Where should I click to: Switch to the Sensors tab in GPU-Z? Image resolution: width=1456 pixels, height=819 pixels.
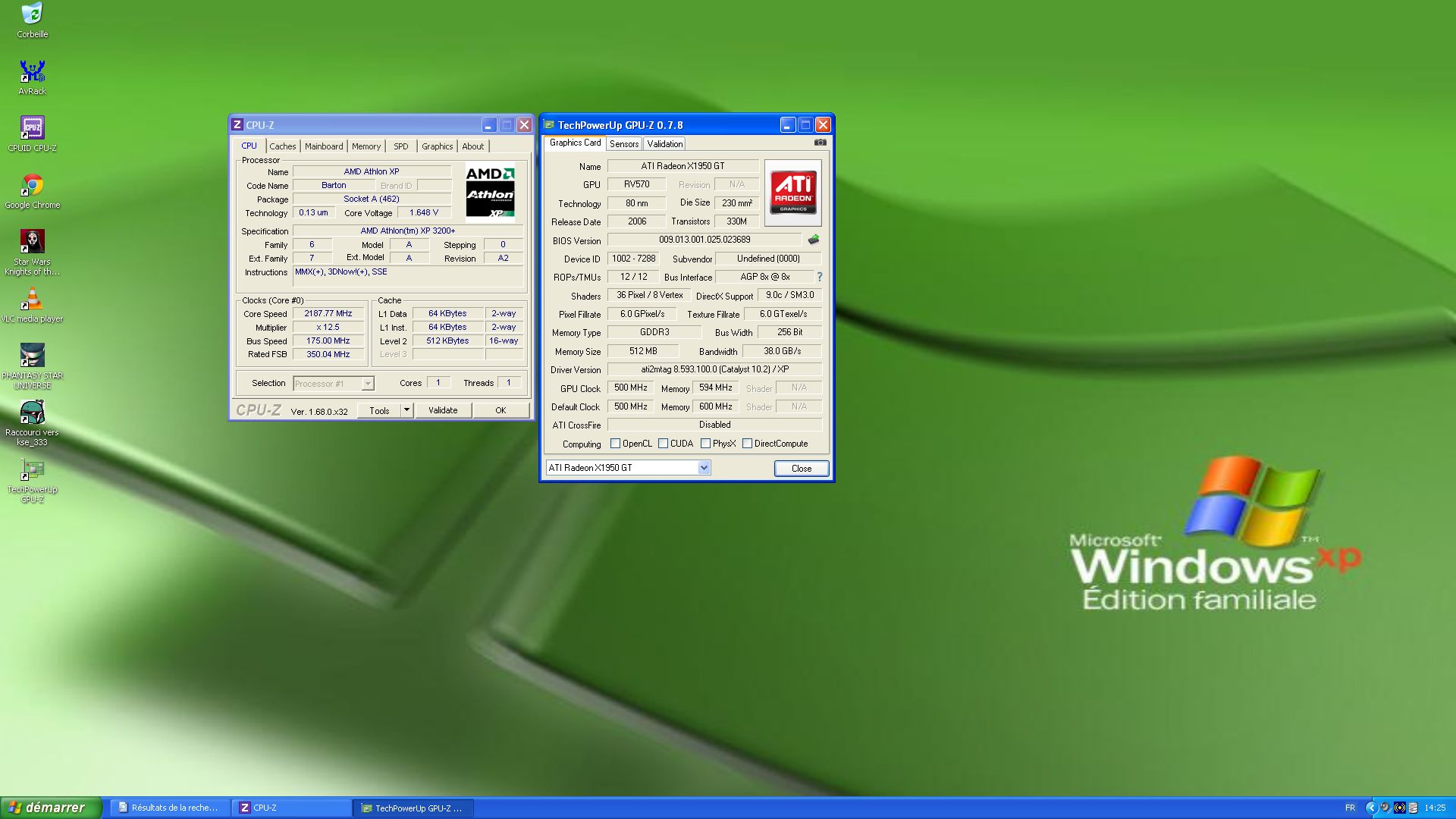[x=624, y=144]
